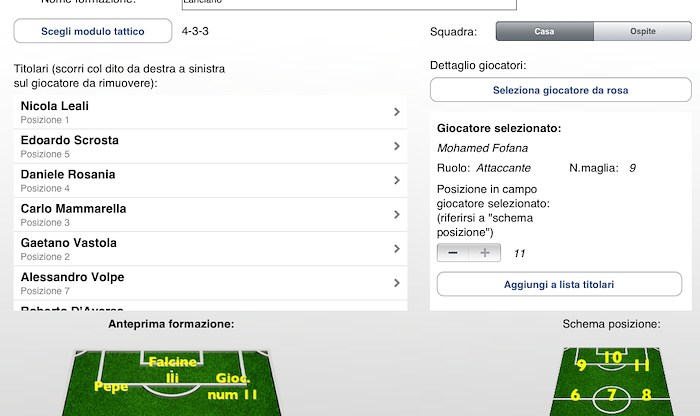Tap the formation preview pitch thumbnail
Viewport: 700px width, 416px height.
[x=173, y=381]
